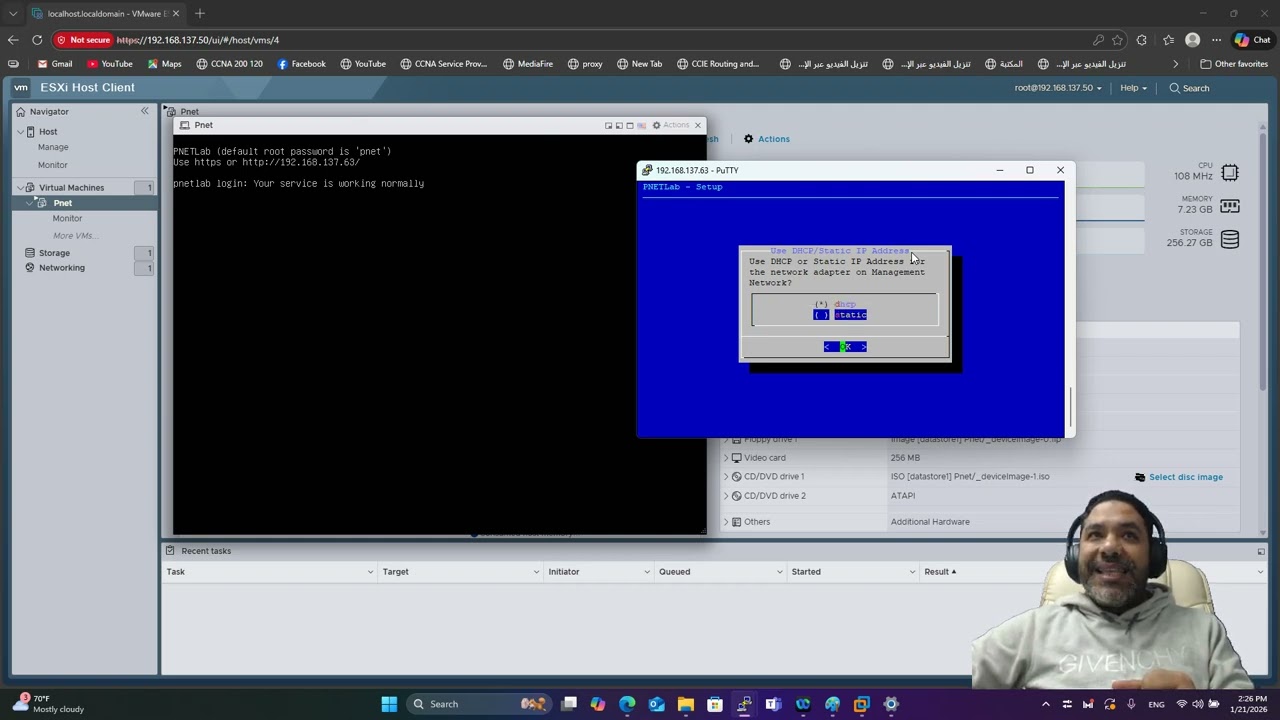The image size is (1280, 720).
Task: Show hidden system tray icons
Action: pyautogui.click(x=1046, y=704)
